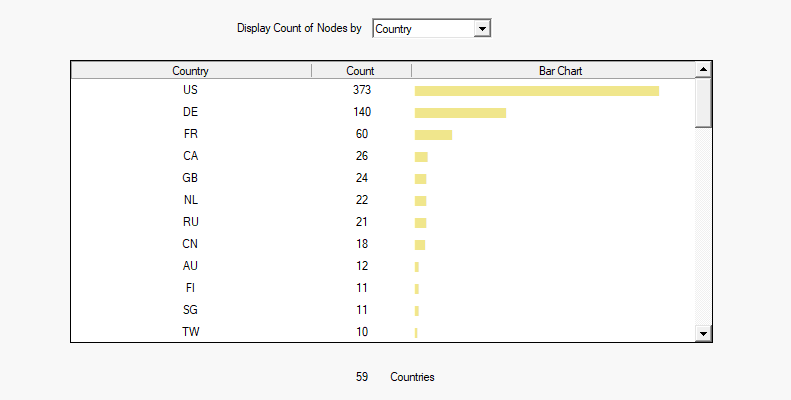
Task: Sort by the Count column header
Action: pos(360,71)
